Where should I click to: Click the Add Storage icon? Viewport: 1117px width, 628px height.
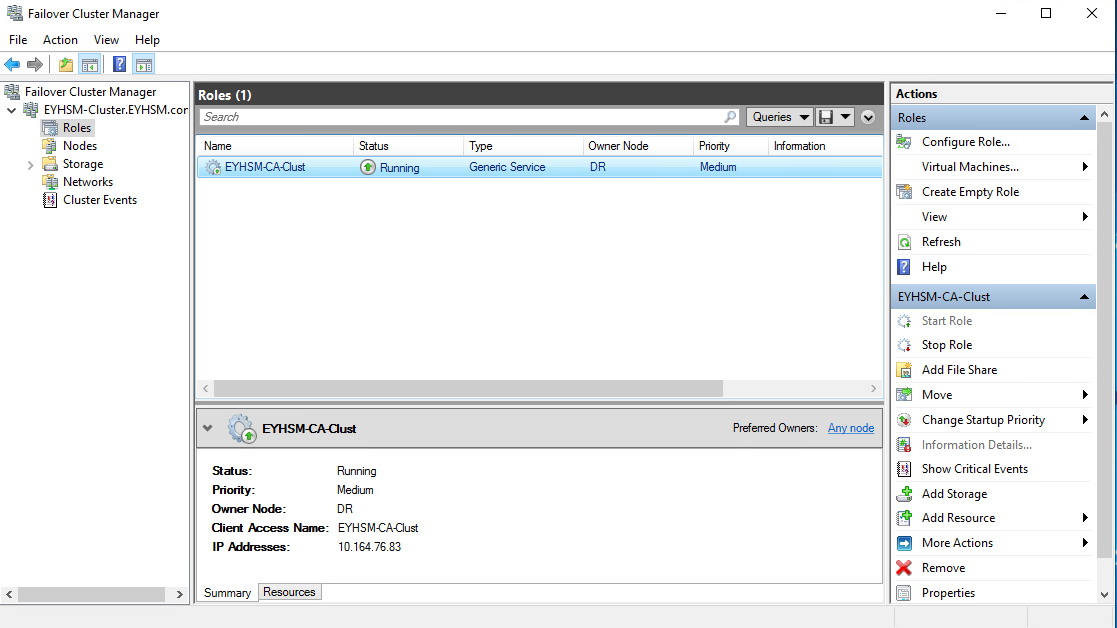click(x=904, y=493)
